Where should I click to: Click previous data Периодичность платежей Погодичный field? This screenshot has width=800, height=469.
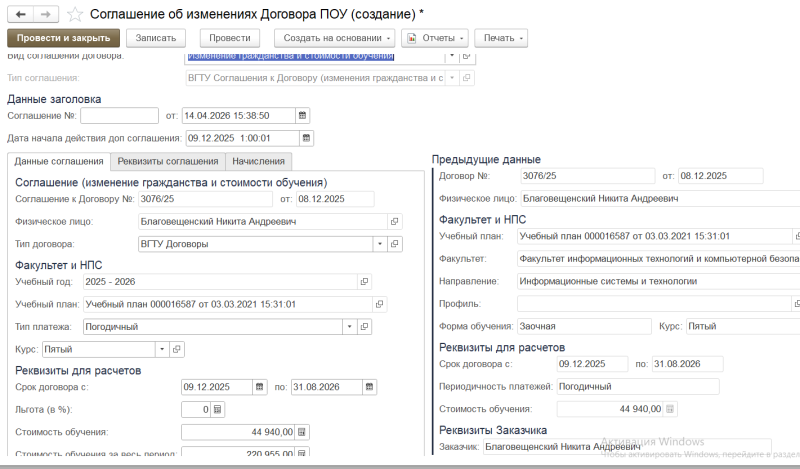pyautogui.click(x=638, y=386)
